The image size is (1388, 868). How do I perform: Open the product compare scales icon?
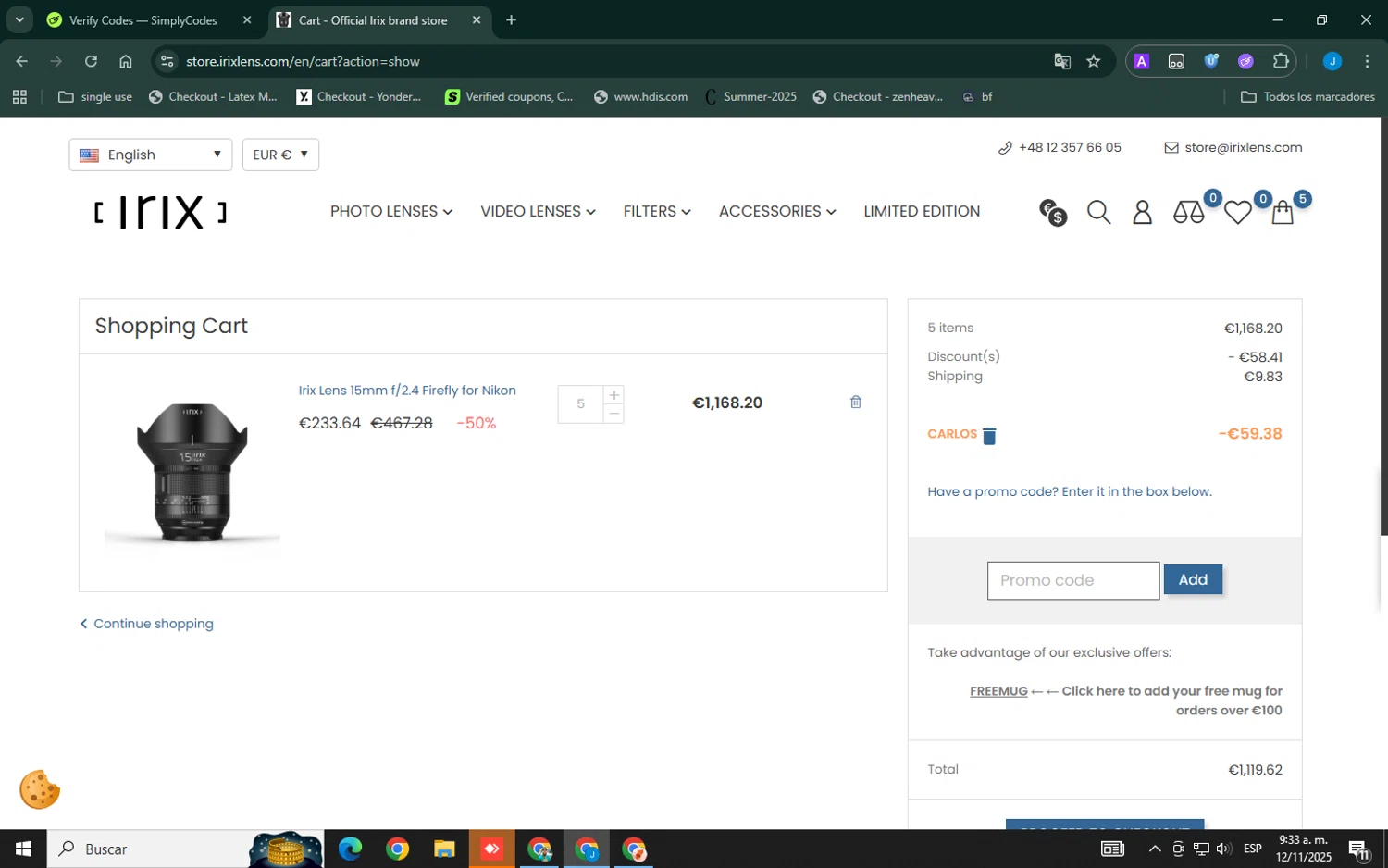(x=1188, y=213)
